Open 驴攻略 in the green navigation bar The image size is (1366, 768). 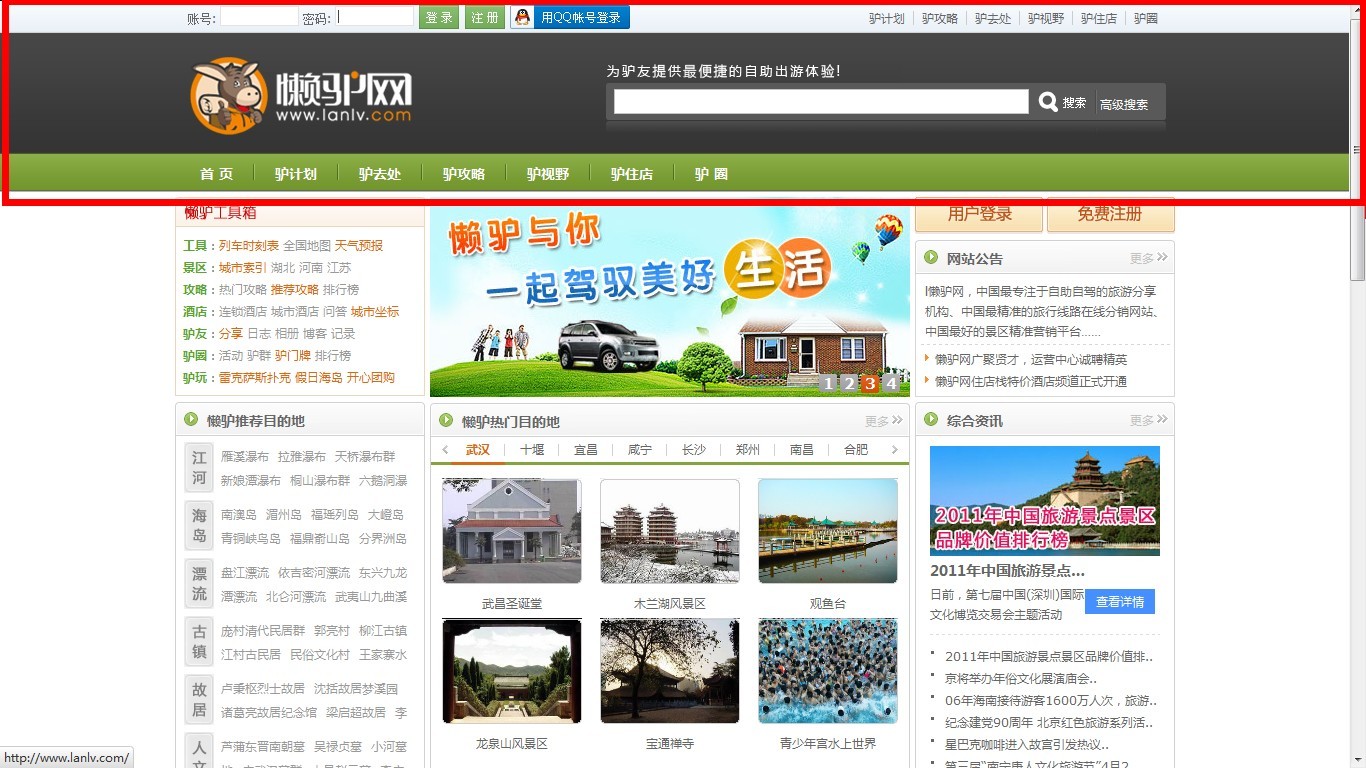[x=464, y=174]
